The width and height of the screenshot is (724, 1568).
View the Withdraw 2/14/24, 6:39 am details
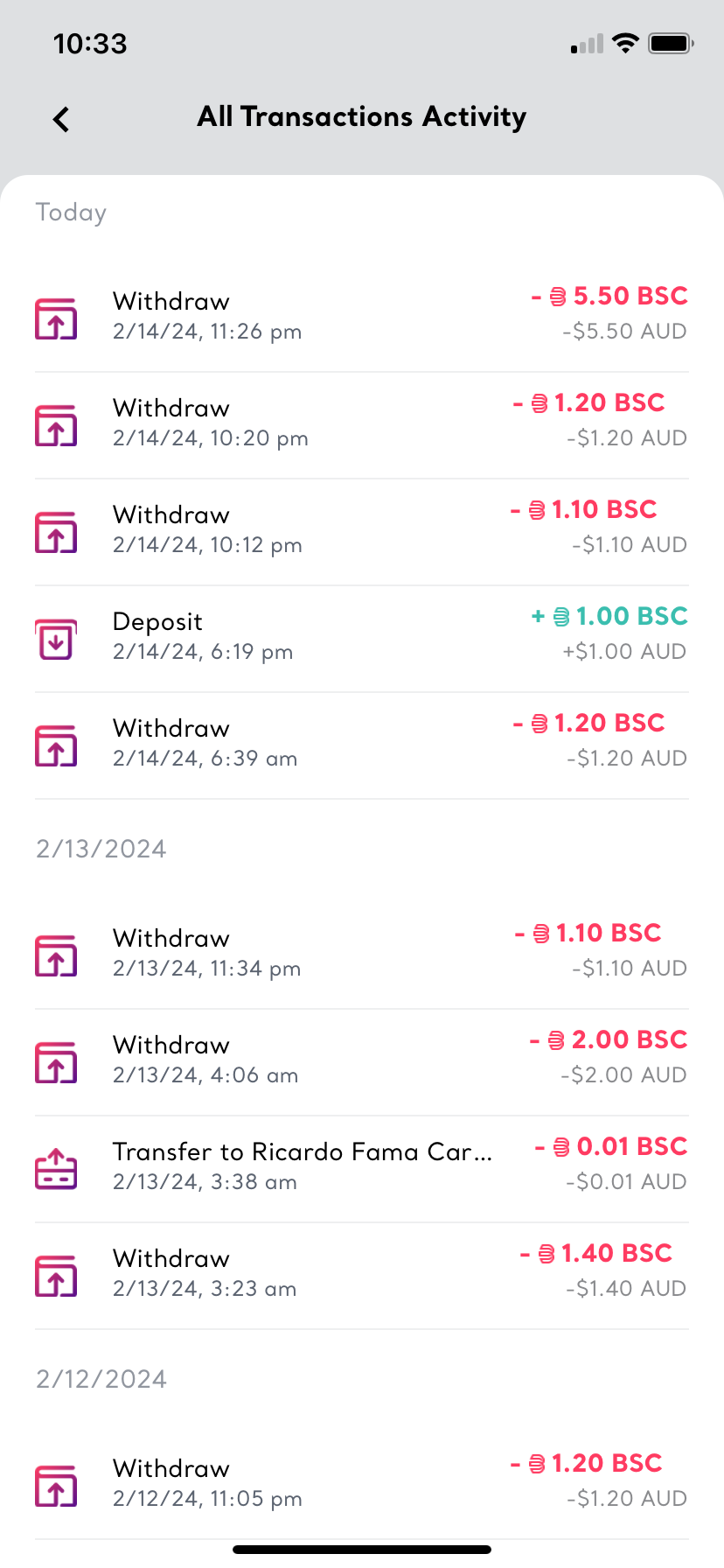click(x=205, y=742)
